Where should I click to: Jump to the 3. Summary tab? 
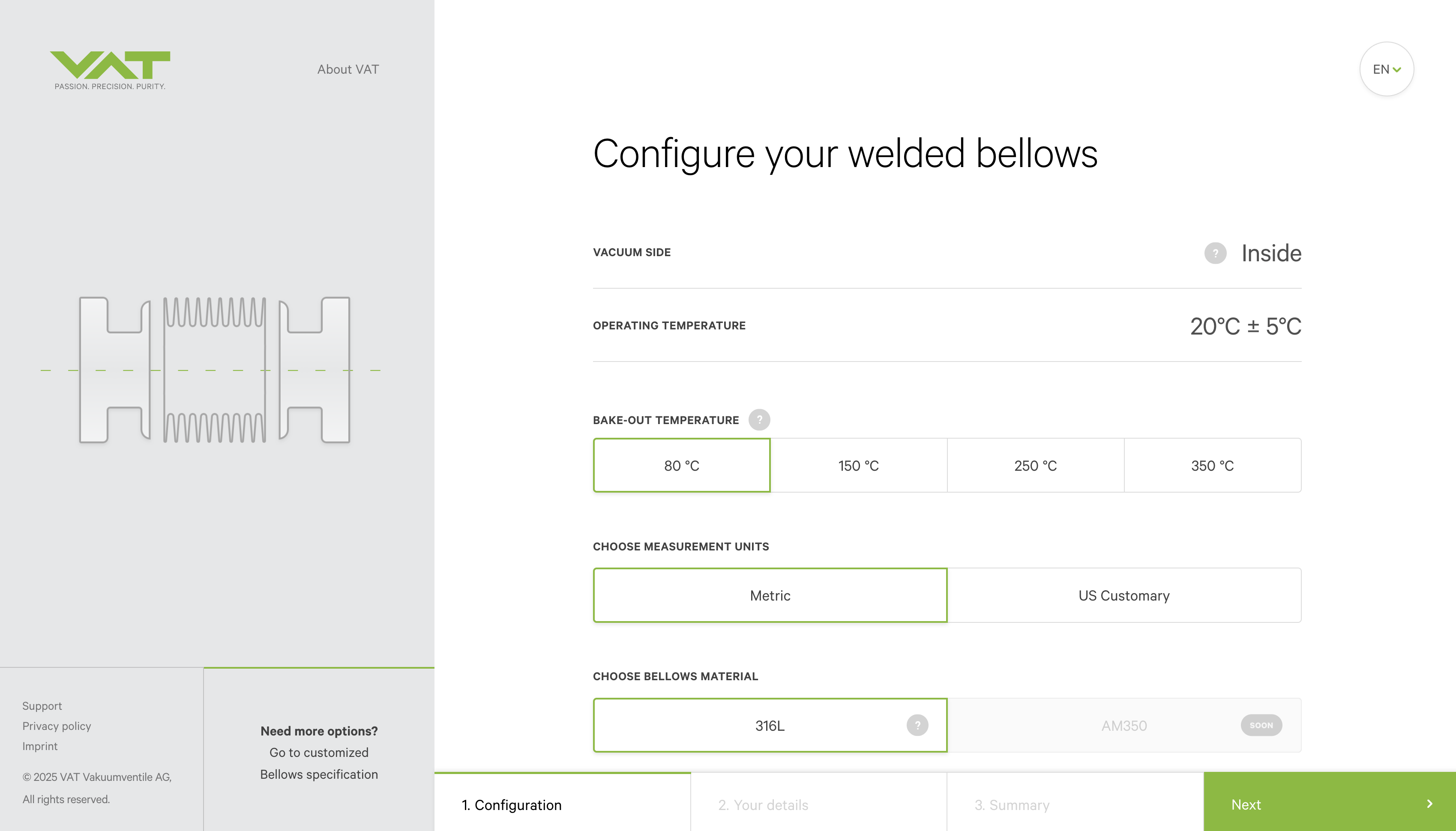click(x=1011, y=805)
